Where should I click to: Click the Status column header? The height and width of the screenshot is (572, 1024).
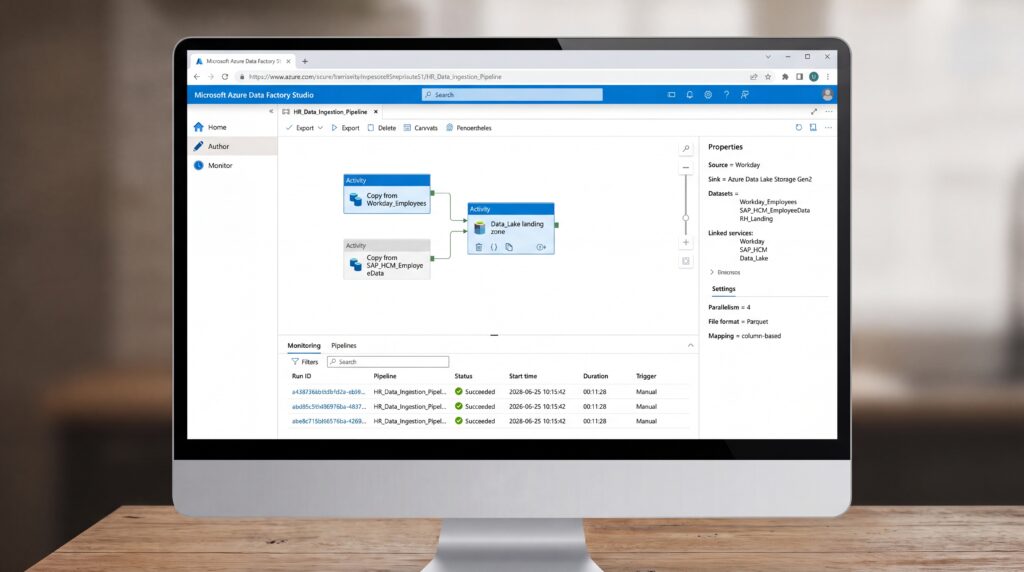click(x=463, y=376)
